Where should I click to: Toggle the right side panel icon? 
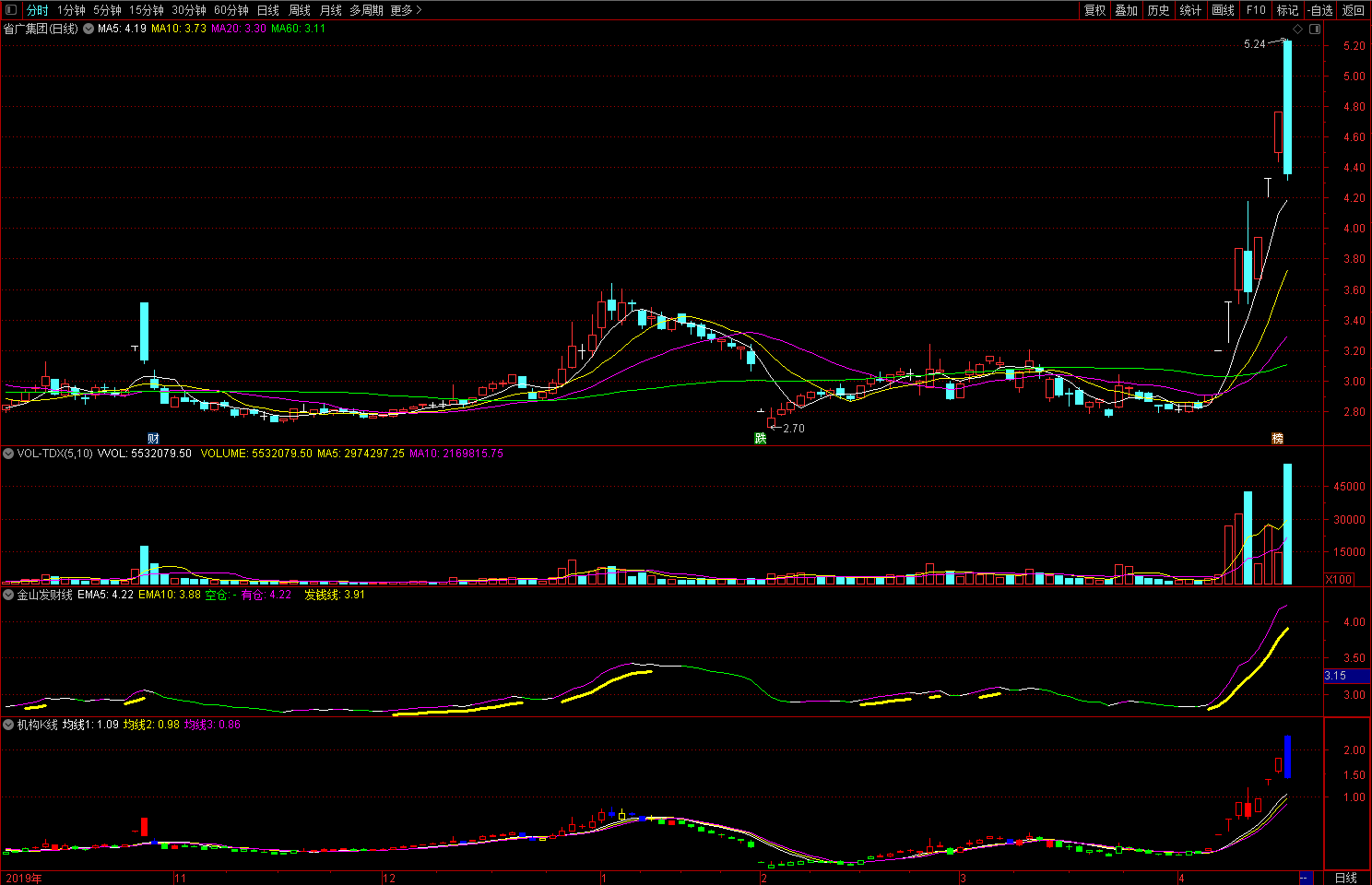(1315, 29)
